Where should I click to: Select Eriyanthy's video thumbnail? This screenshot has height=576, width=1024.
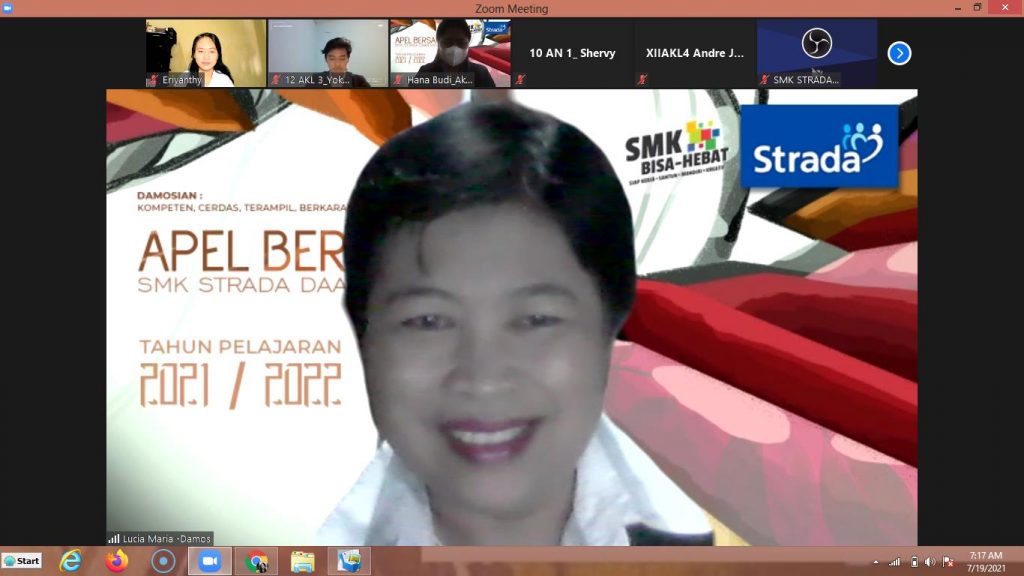[206, 53]
